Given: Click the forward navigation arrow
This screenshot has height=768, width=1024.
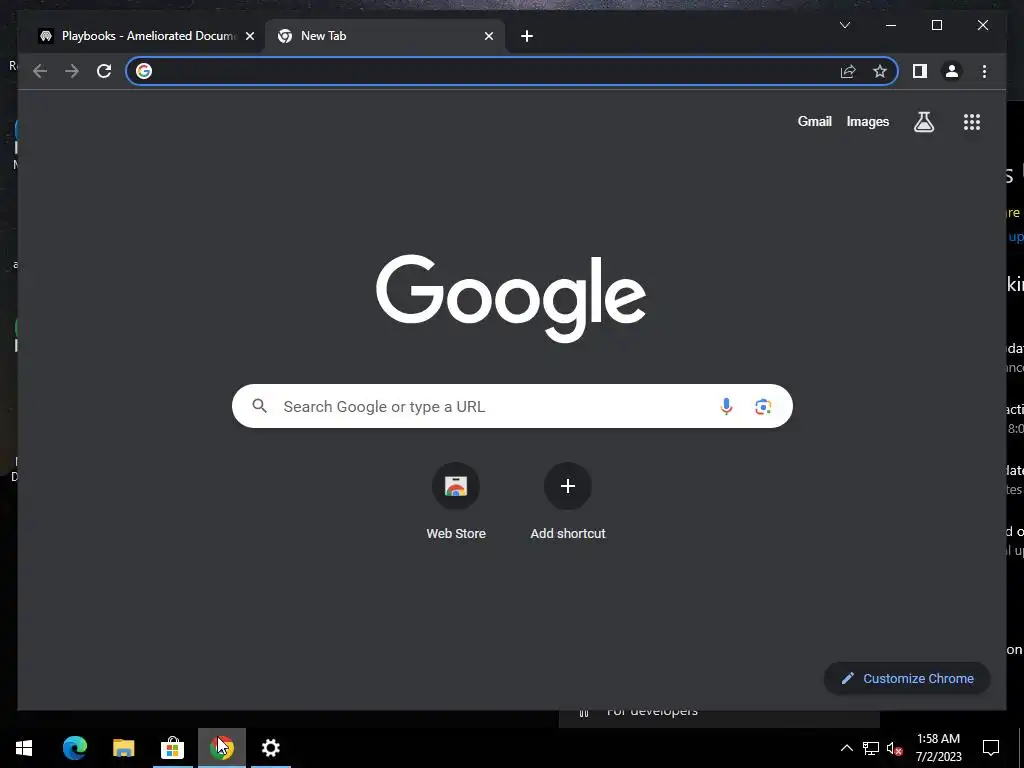Looking at the screenshot, I should pyautogui.click(x=72, y=71).
